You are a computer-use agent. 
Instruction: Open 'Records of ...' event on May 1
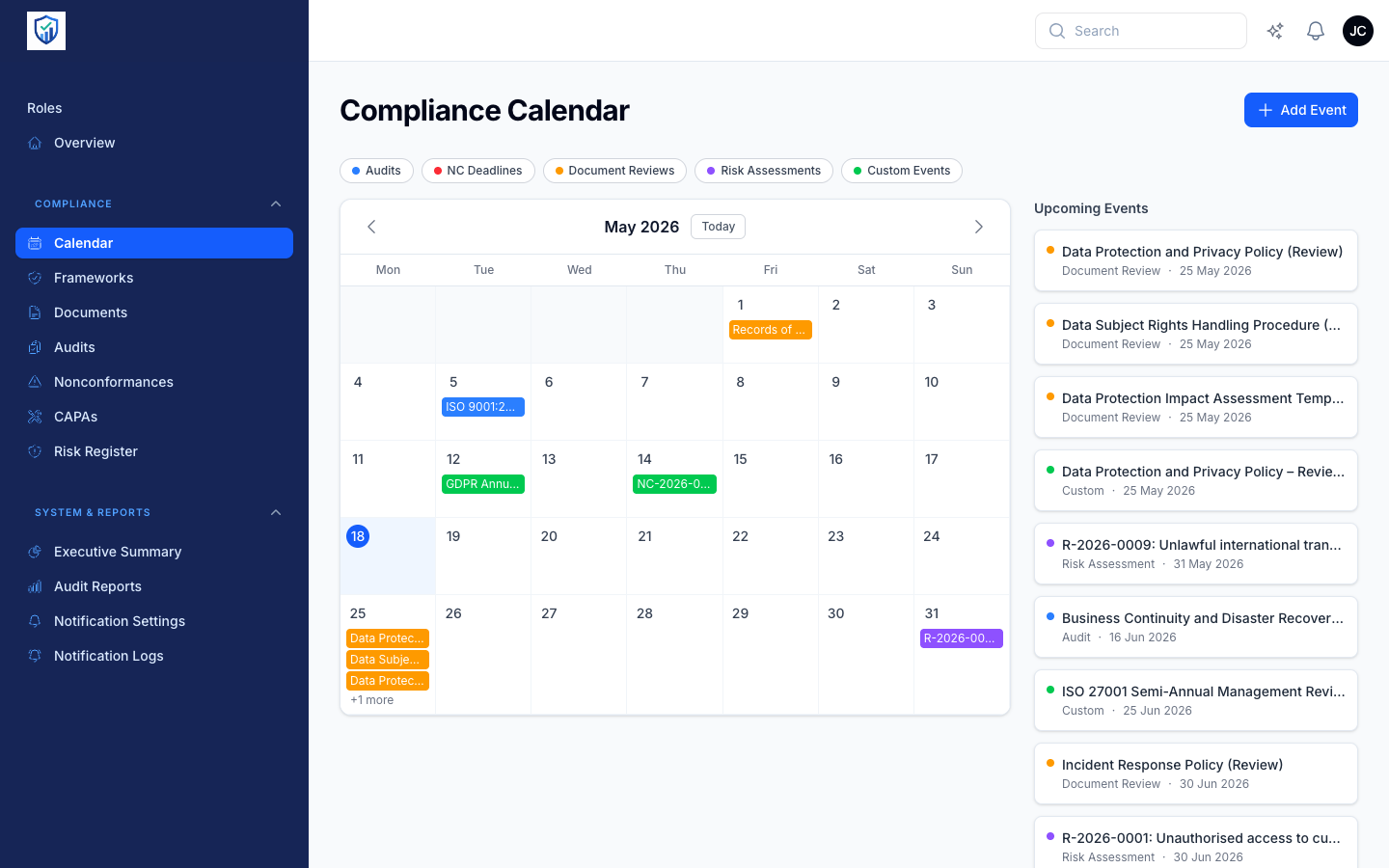(x=771, y=330)
